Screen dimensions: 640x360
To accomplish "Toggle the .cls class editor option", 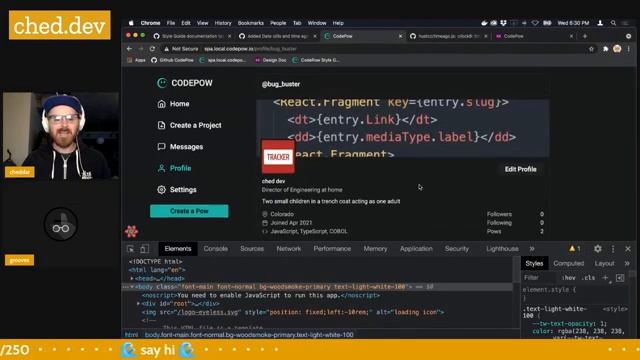I will [x=588, y=278].
